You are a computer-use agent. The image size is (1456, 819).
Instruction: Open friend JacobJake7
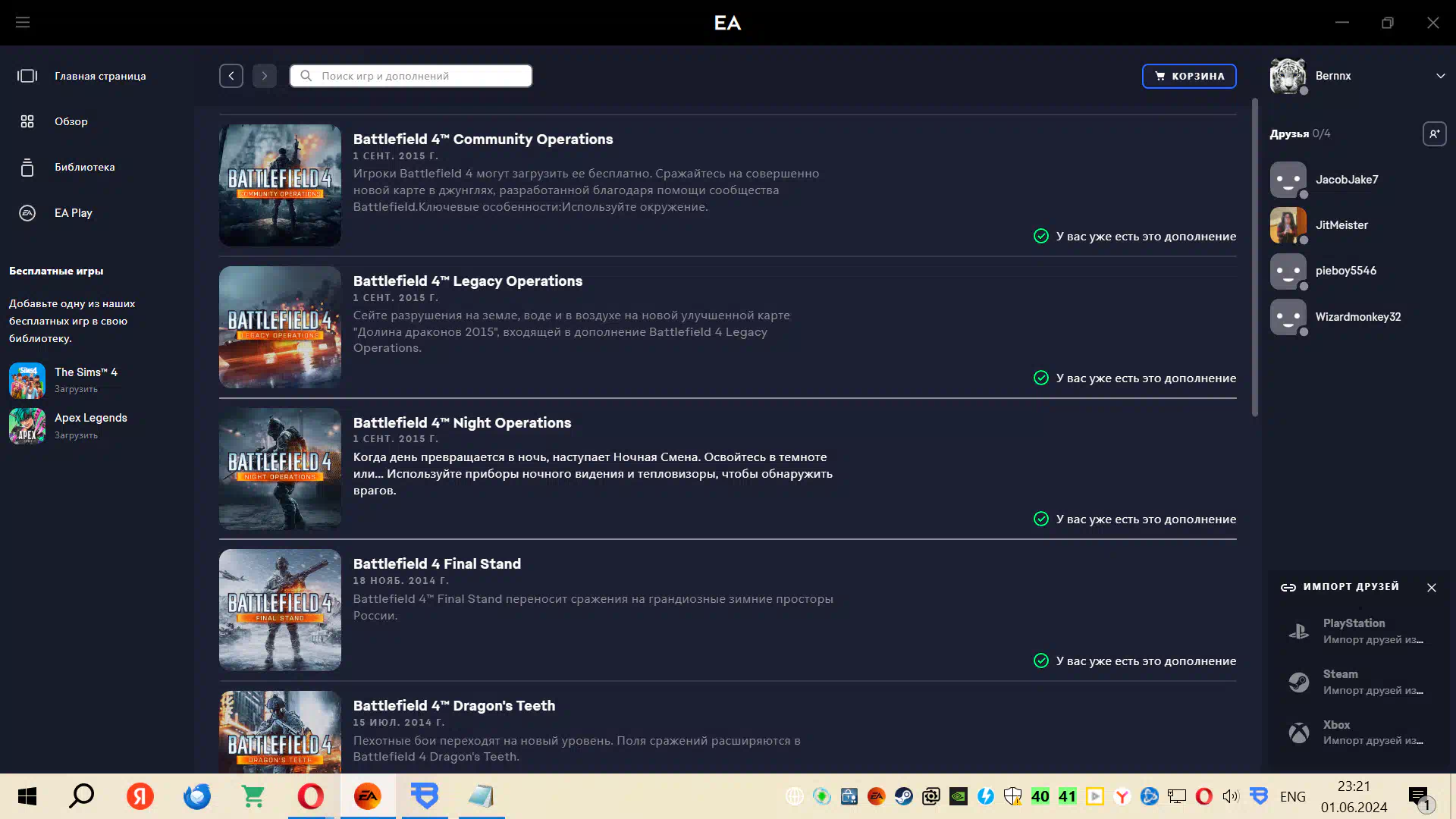pyautogui.click(x=1347, y=180)
